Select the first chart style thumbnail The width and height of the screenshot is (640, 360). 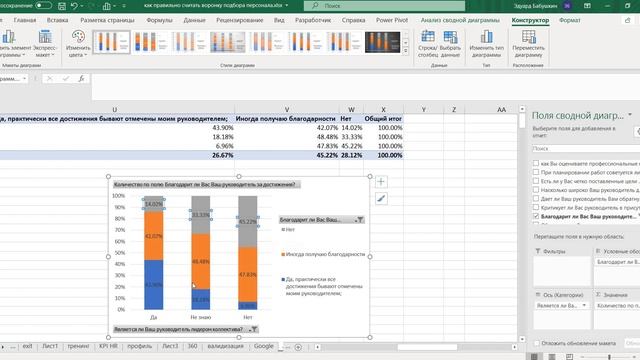click(111, 42)
